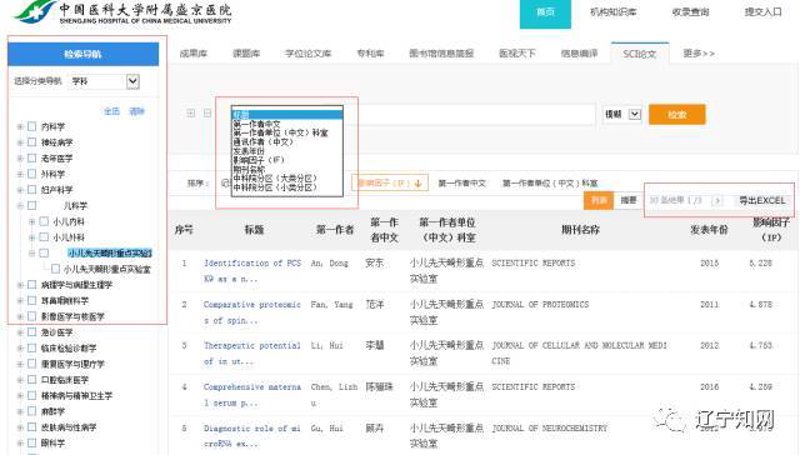Click 清除 to clear subject selections
The width and height of the screenshot is (800, 455).
(x=137, y=111)
